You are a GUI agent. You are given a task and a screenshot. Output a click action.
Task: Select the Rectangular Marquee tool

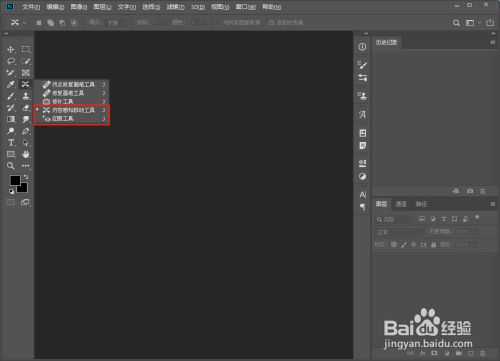point(26,49)
